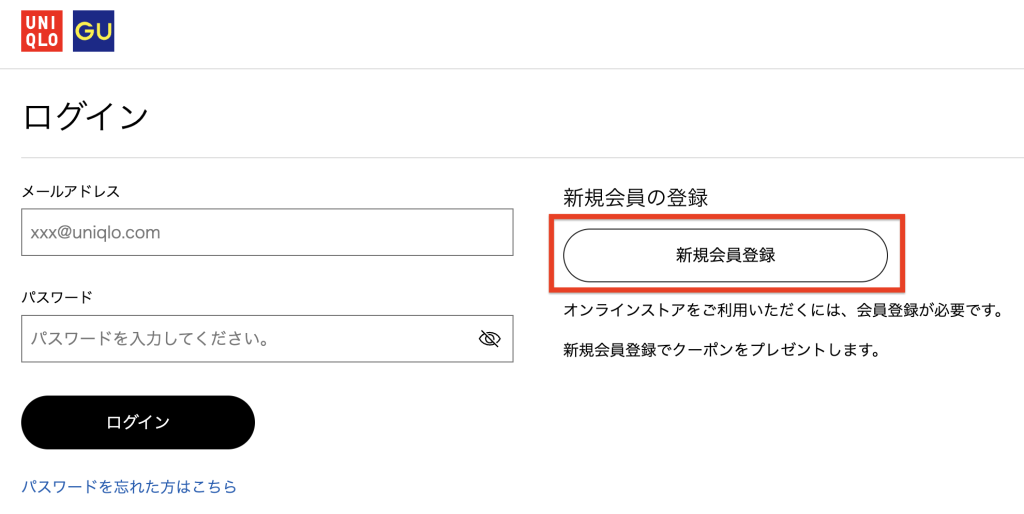This screenshot has height=514, width=1024.
Task: Click the divider line below the logos
Action: tap(512, 69)
